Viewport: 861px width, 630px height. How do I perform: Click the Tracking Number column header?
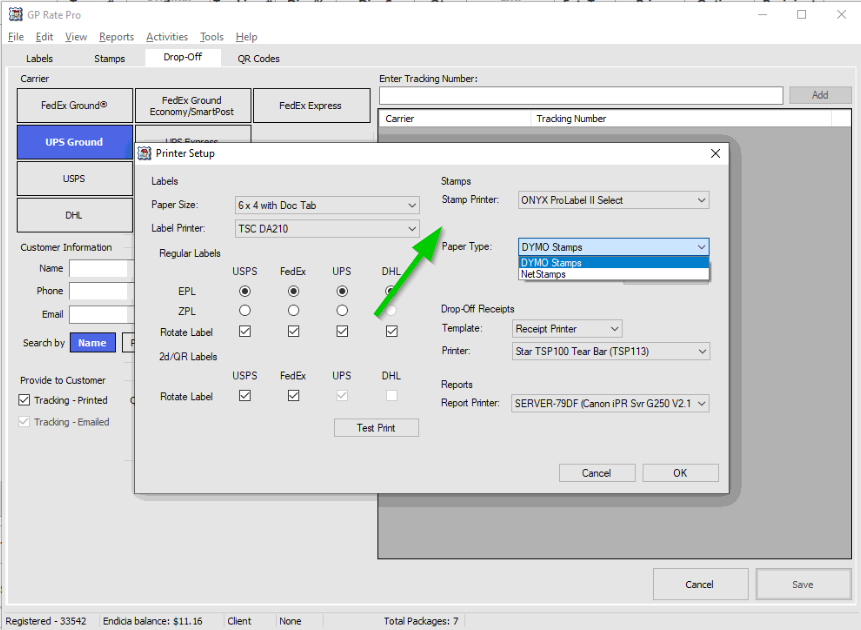click(681, 119)
